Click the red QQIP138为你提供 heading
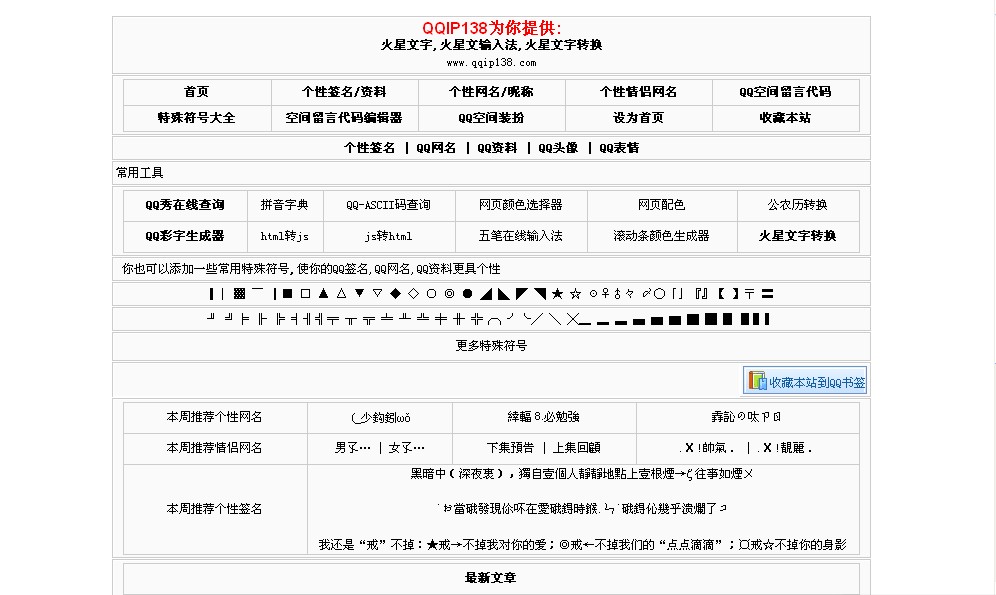 [492, 28]
